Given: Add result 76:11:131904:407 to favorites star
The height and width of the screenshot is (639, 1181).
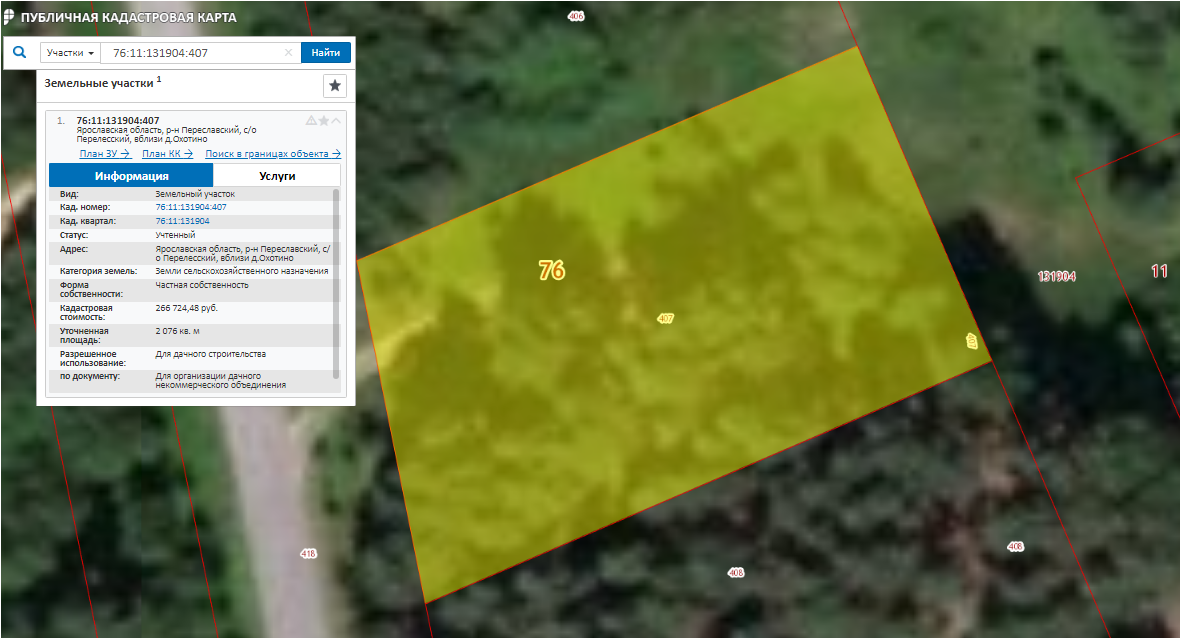Looking at the screenshot, I should pos(324,121).
